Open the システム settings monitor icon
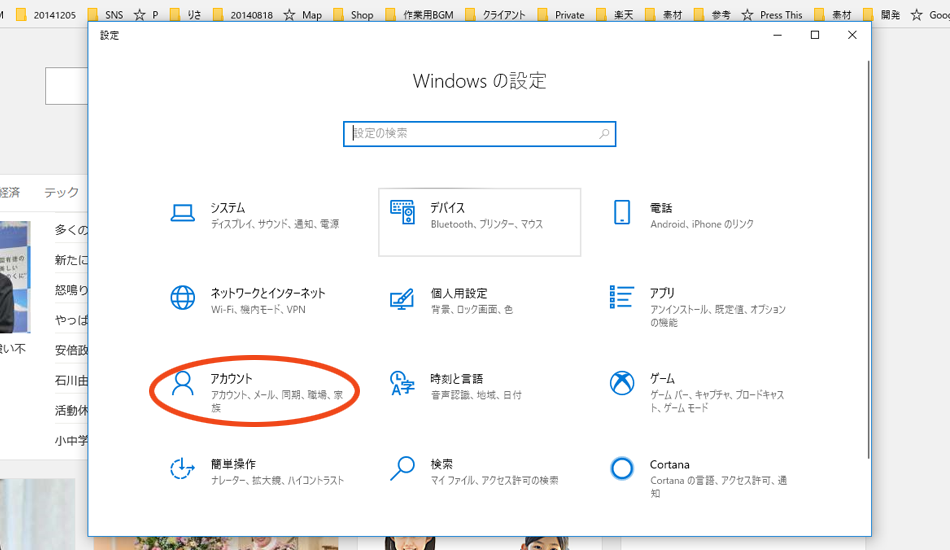The width and height of the screenshot is (950, 550). pyautogui.click(x=182, y=212)
